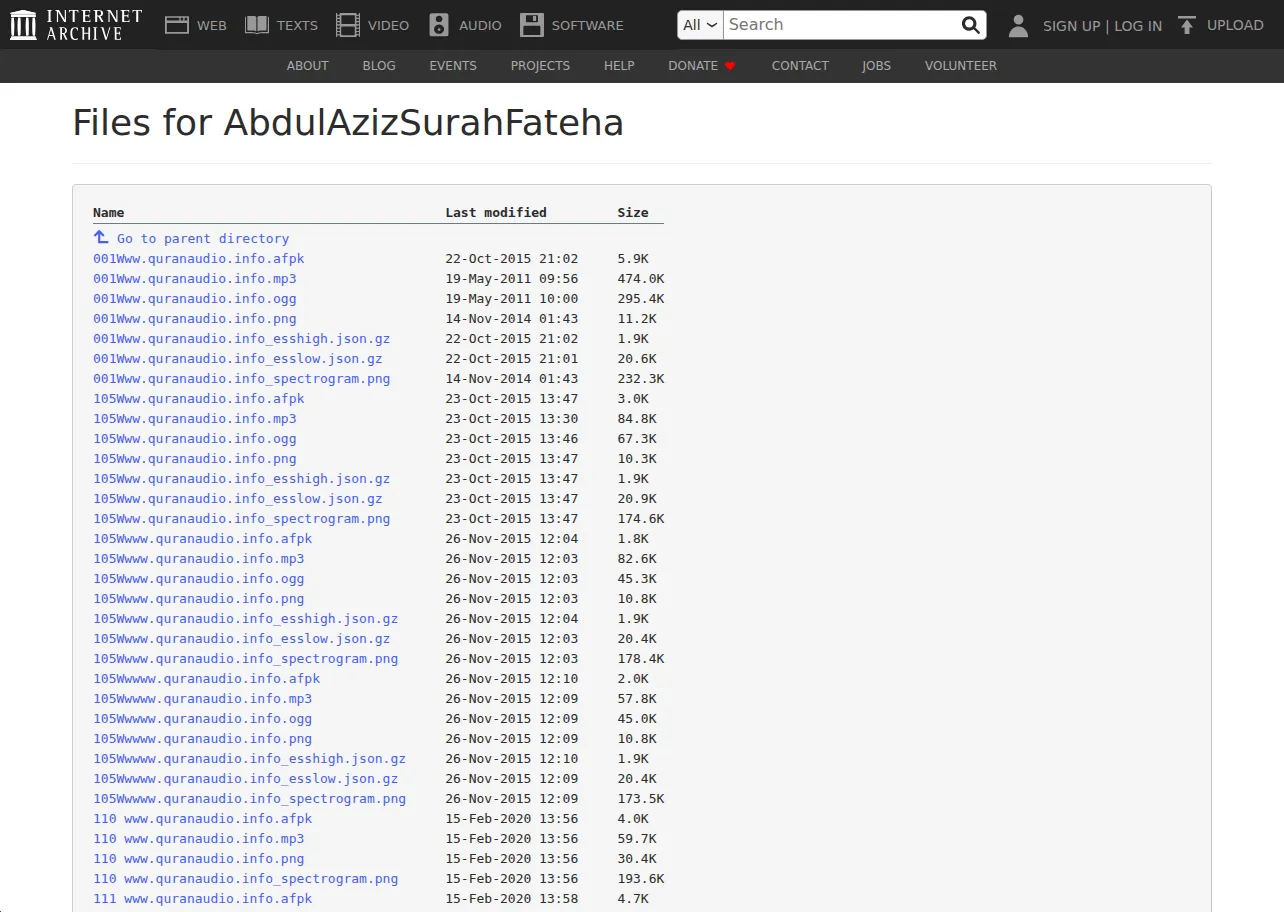Click the LOG IN link
The height and width of the screenshot is (912, 1284).
click(1138, 26)
